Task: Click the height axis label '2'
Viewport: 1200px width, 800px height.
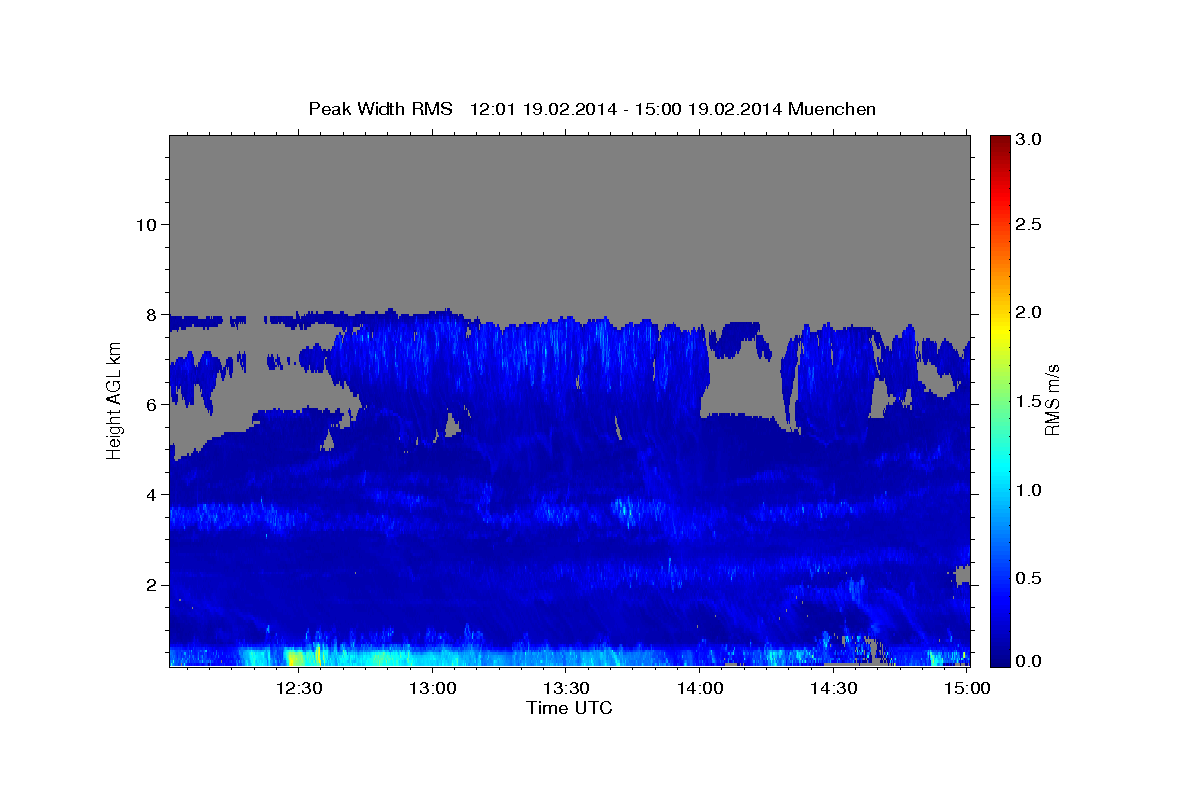Action: coord(149,584)
